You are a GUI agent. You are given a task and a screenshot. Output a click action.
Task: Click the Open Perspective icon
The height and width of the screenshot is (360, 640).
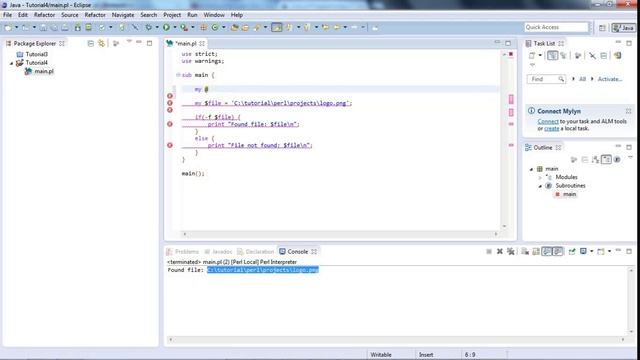[602, 28]
